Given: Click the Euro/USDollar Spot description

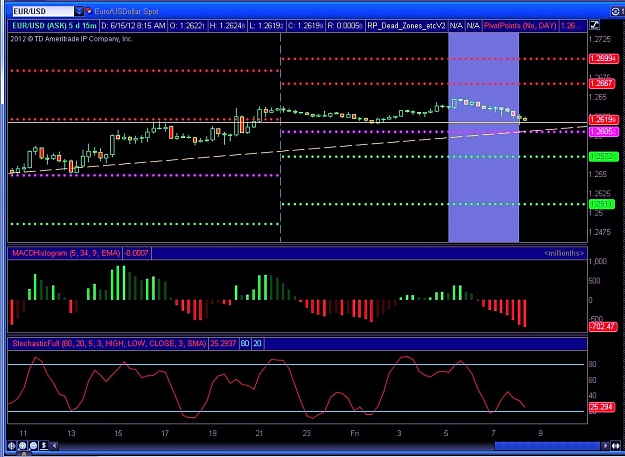Looking at the screenshot, I should (126, 12).
